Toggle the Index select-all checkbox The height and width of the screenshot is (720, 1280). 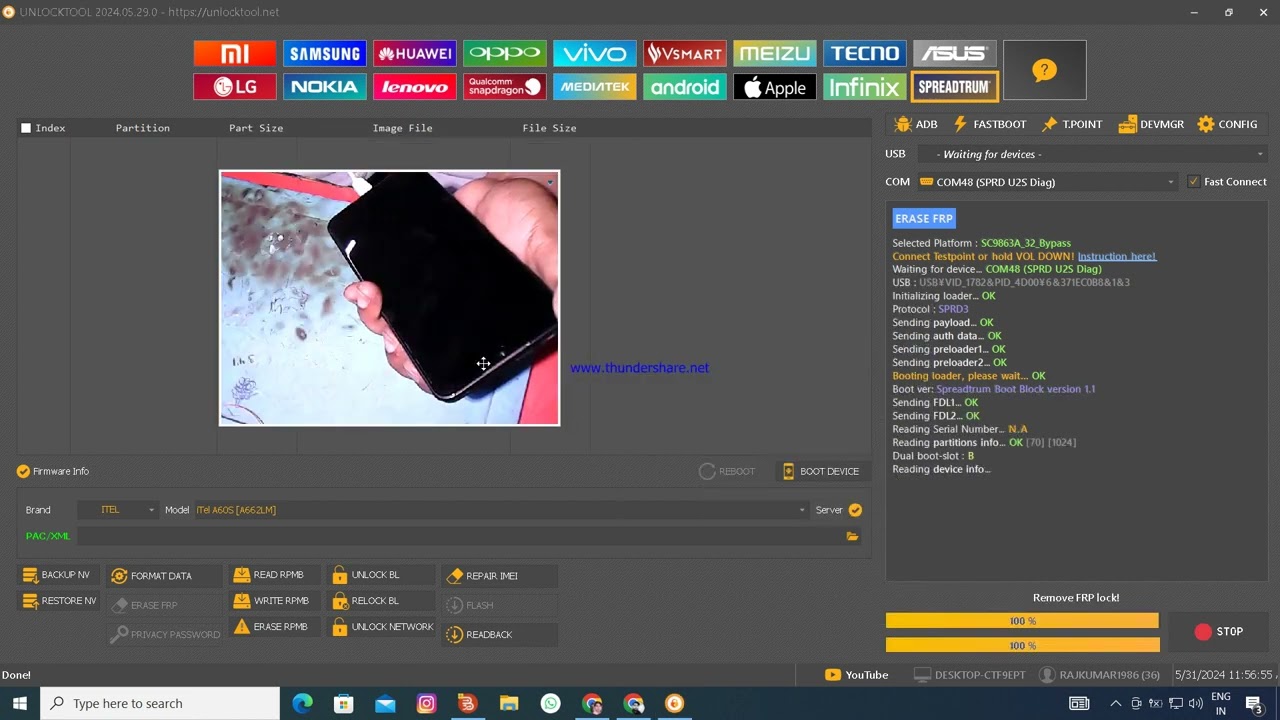(26, 128)
